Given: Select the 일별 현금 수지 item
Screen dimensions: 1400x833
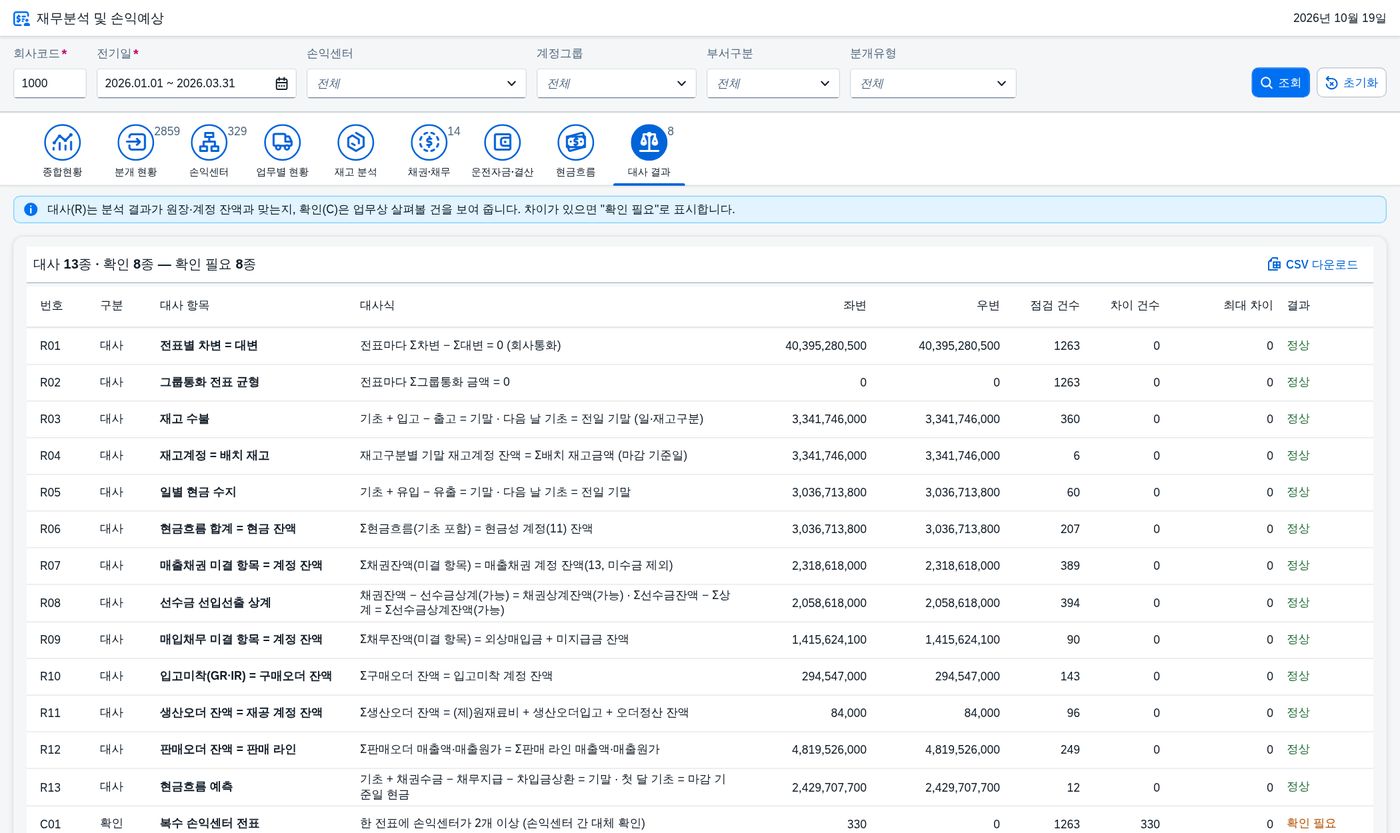Looking at the screenshot, I should click(x=198, y=492).
